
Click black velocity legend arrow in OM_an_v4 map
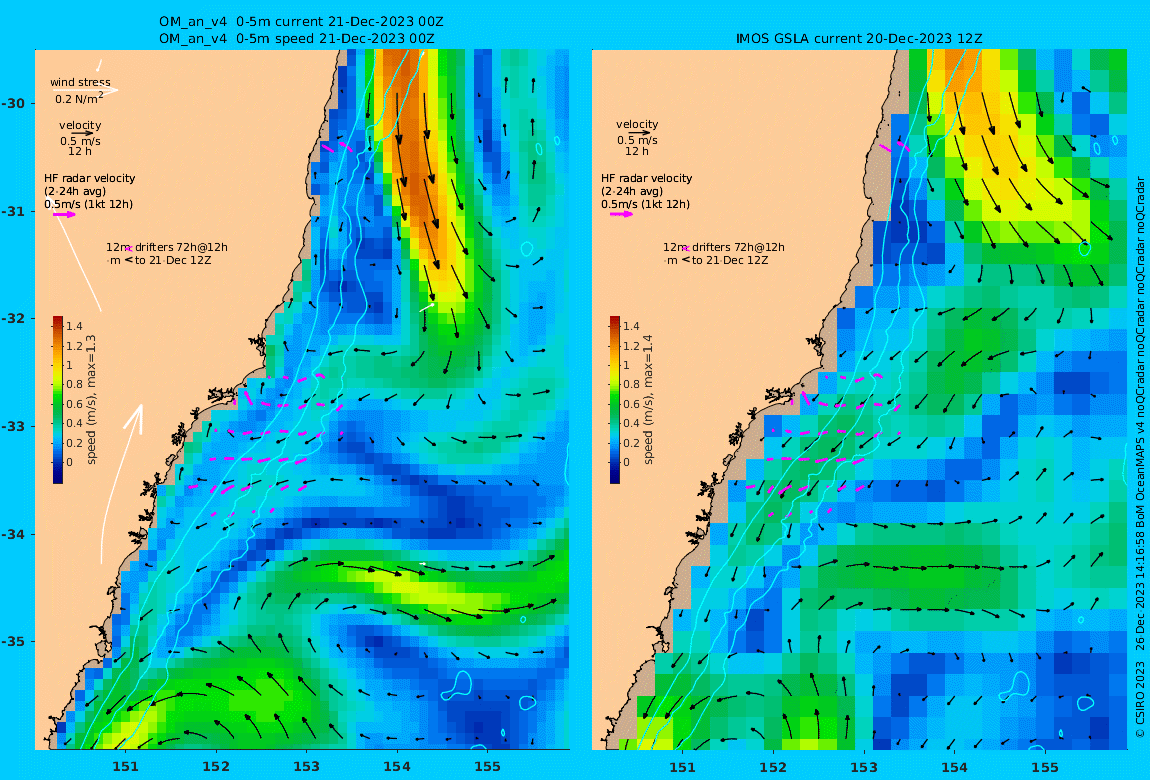(x=82, y=133)
